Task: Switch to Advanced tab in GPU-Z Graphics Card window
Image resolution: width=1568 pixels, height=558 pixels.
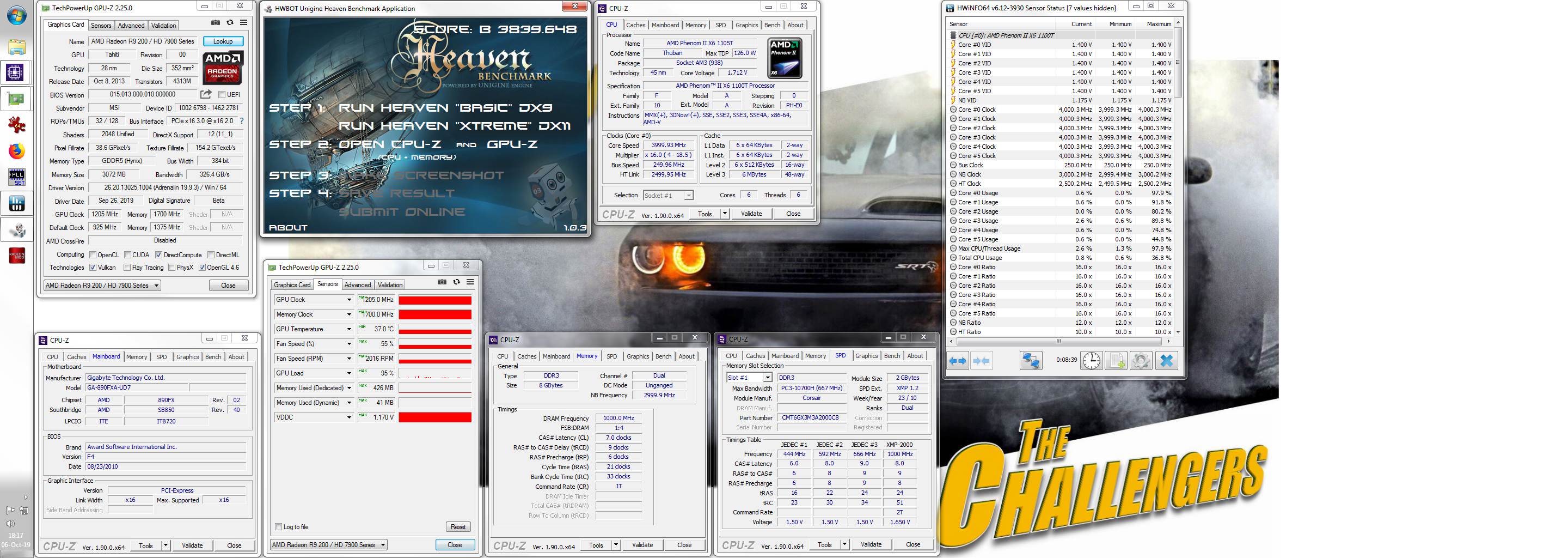Action: pos(131,26)
